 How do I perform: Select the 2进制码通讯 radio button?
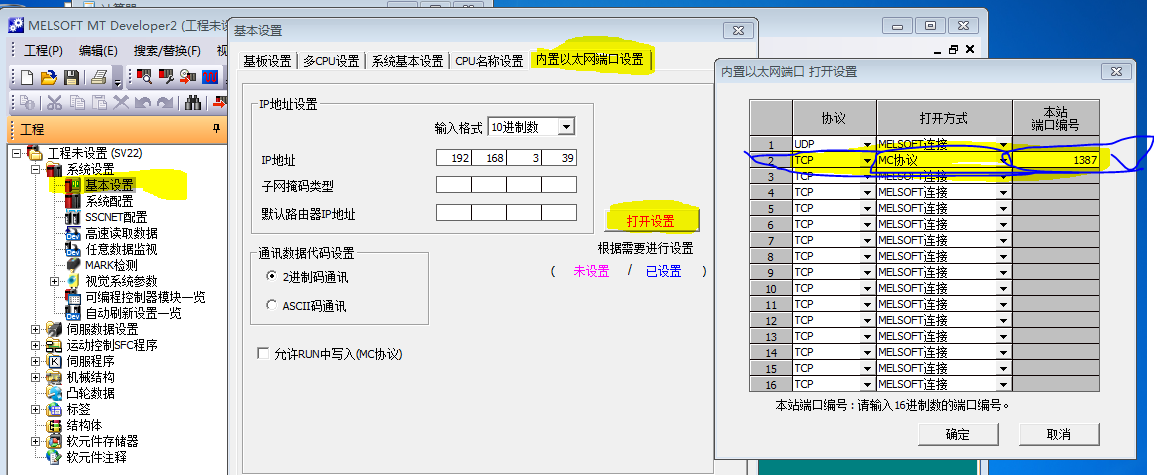(272, 276)
